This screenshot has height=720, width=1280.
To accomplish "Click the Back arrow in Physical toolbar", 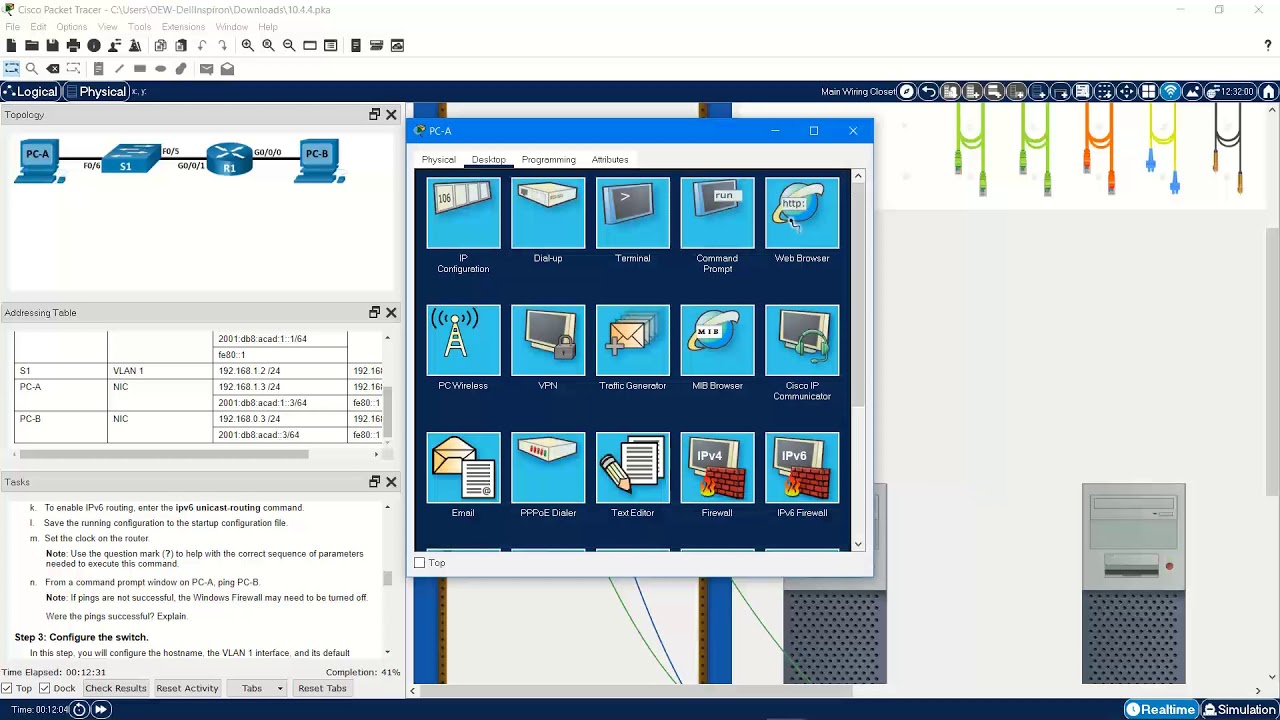I will click(928, 91).
